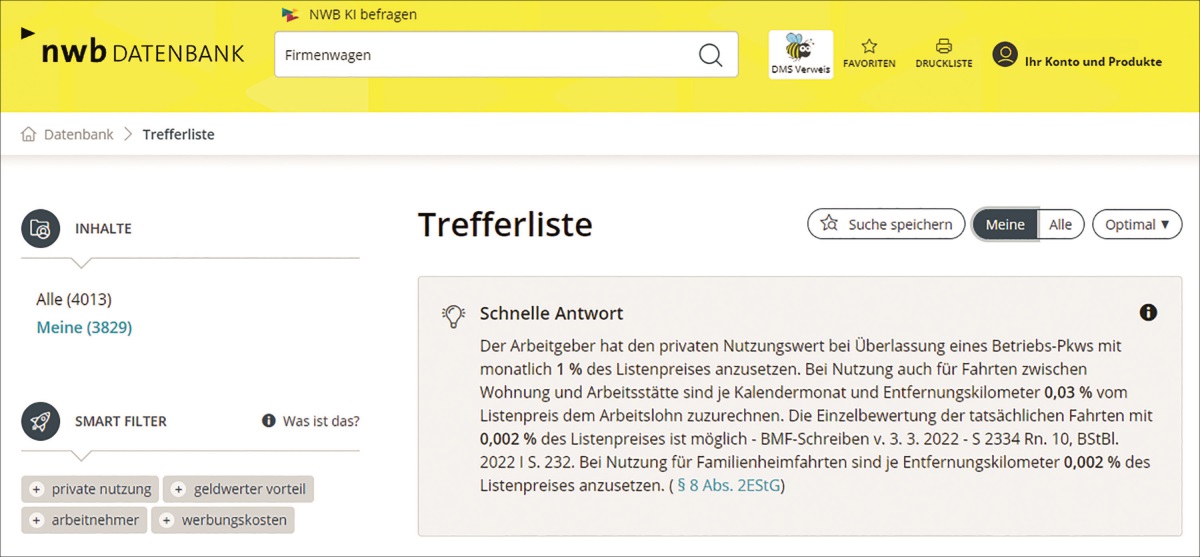Viewport: 1200px width, 557px height.
Task: Open the § 8 Abs. 2 EStG link
Action: (731, 486)
